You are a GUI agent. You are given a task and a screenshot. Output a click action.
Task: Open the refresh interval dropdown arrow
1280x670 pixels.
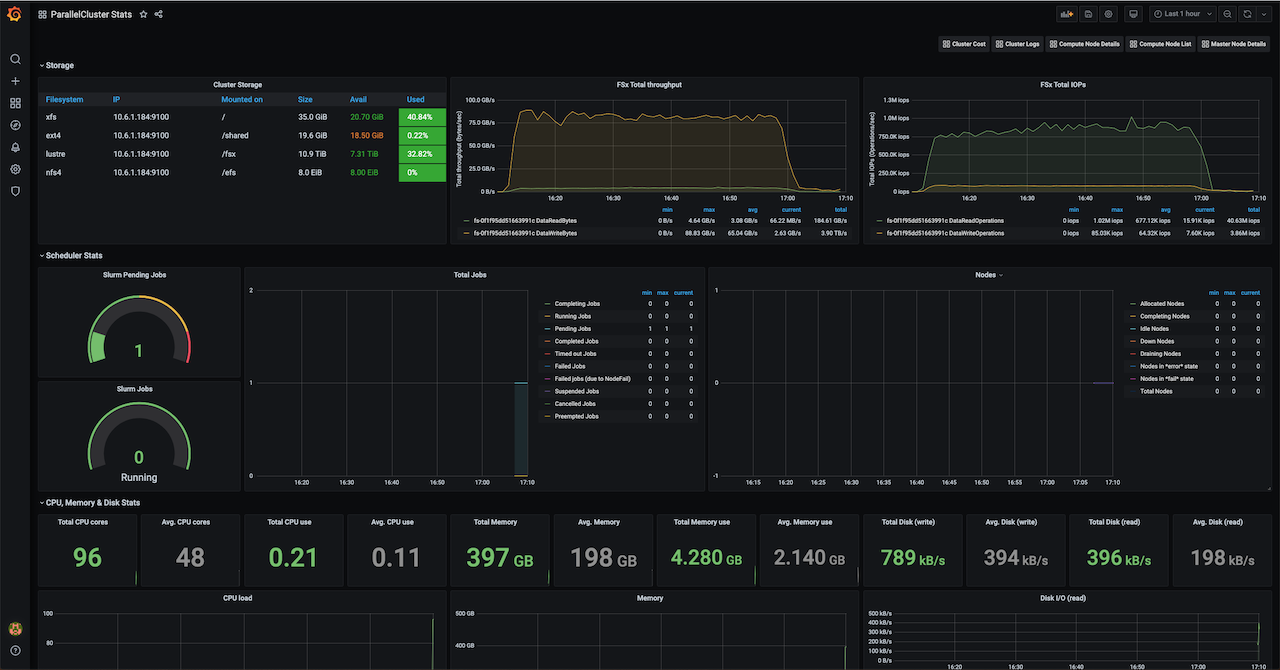1262,14
